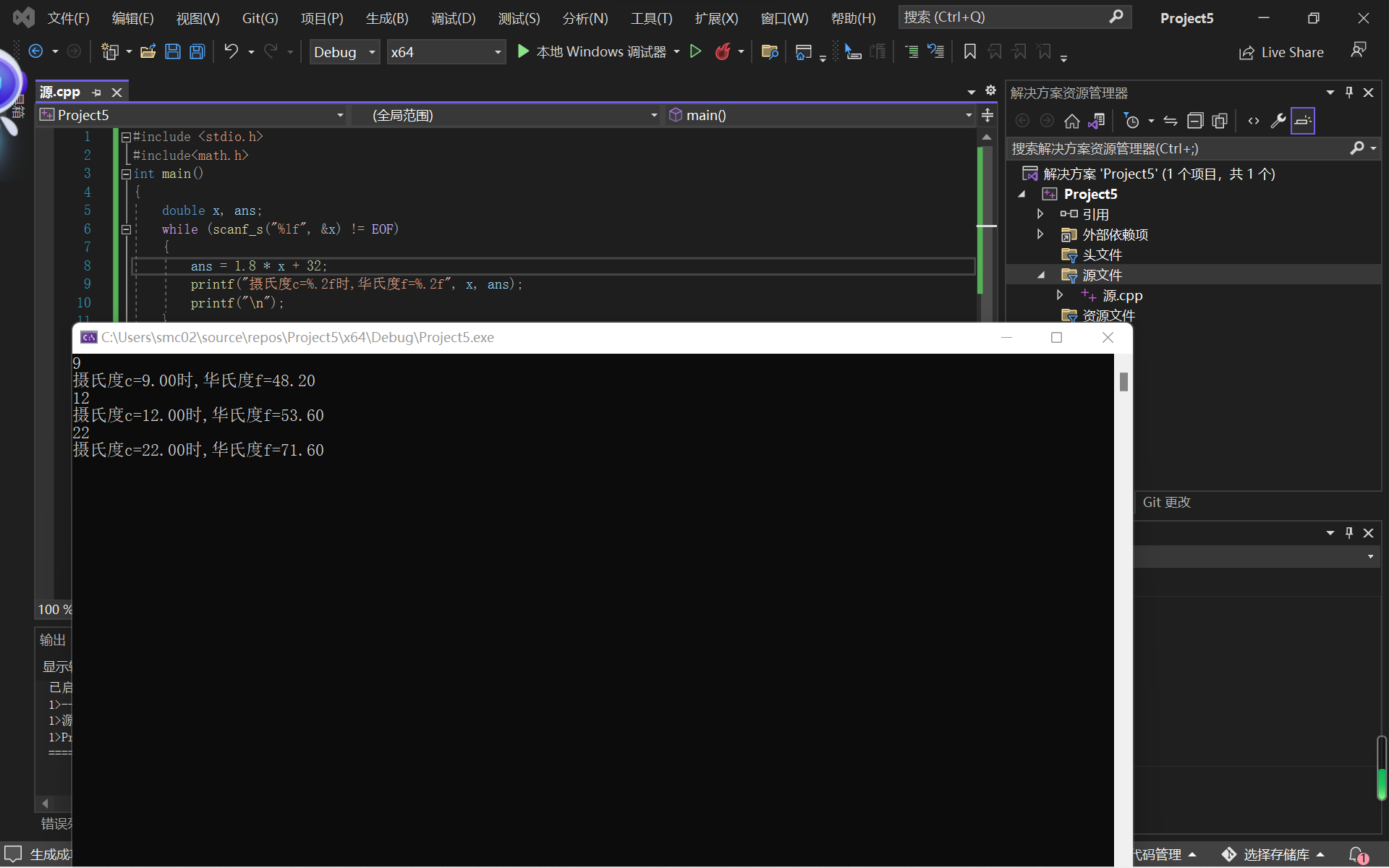Click the Solution Explorer home icon
1389x868 pixels.
1071,121
